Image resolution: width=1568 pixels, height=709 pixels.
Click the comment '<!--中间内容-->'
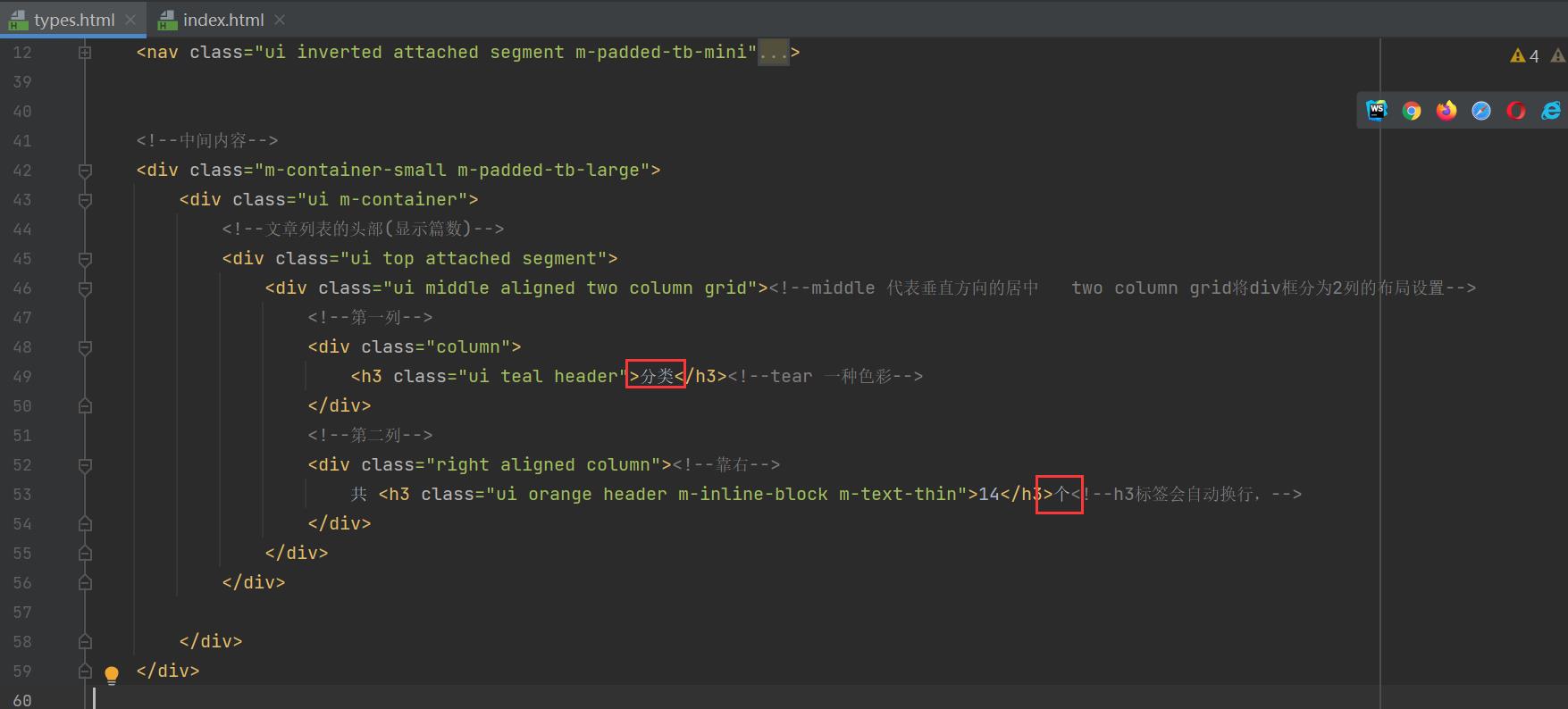[207, 141]
